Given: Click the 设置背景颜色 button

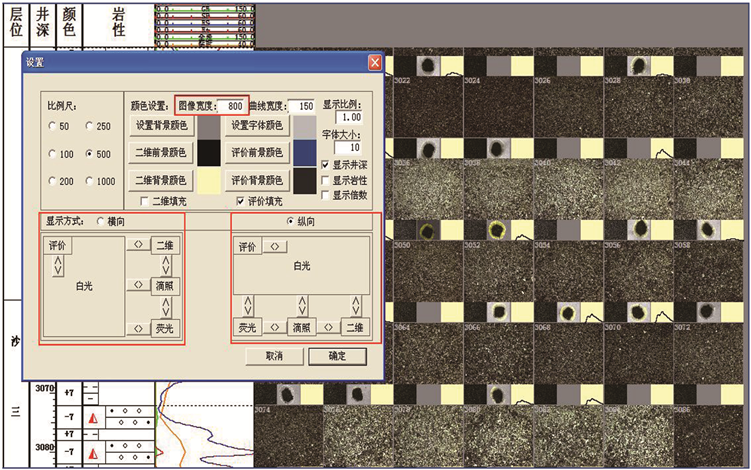Looking at the screenshot, I should (161, 126).
